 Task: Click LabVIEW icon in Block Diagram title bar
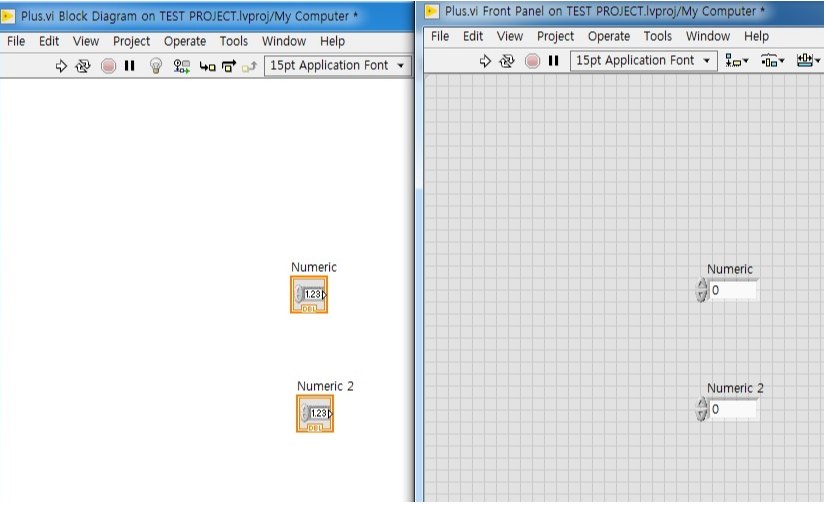pyautogui.click(x=7, y=16)
